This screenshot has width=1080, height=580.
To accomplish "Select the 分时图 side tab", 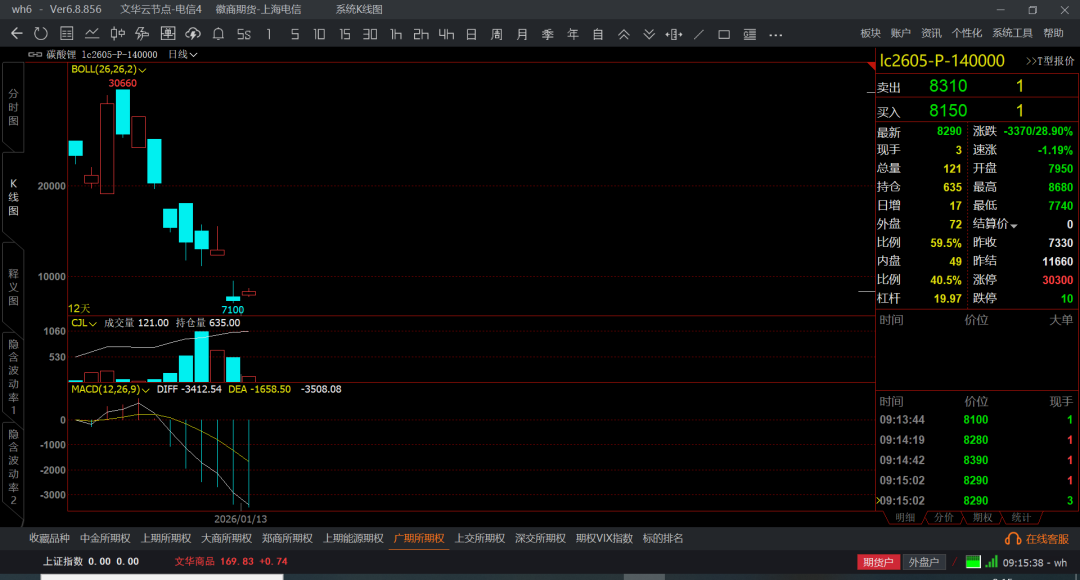I will pyautogui.click(x=13, y=107).
